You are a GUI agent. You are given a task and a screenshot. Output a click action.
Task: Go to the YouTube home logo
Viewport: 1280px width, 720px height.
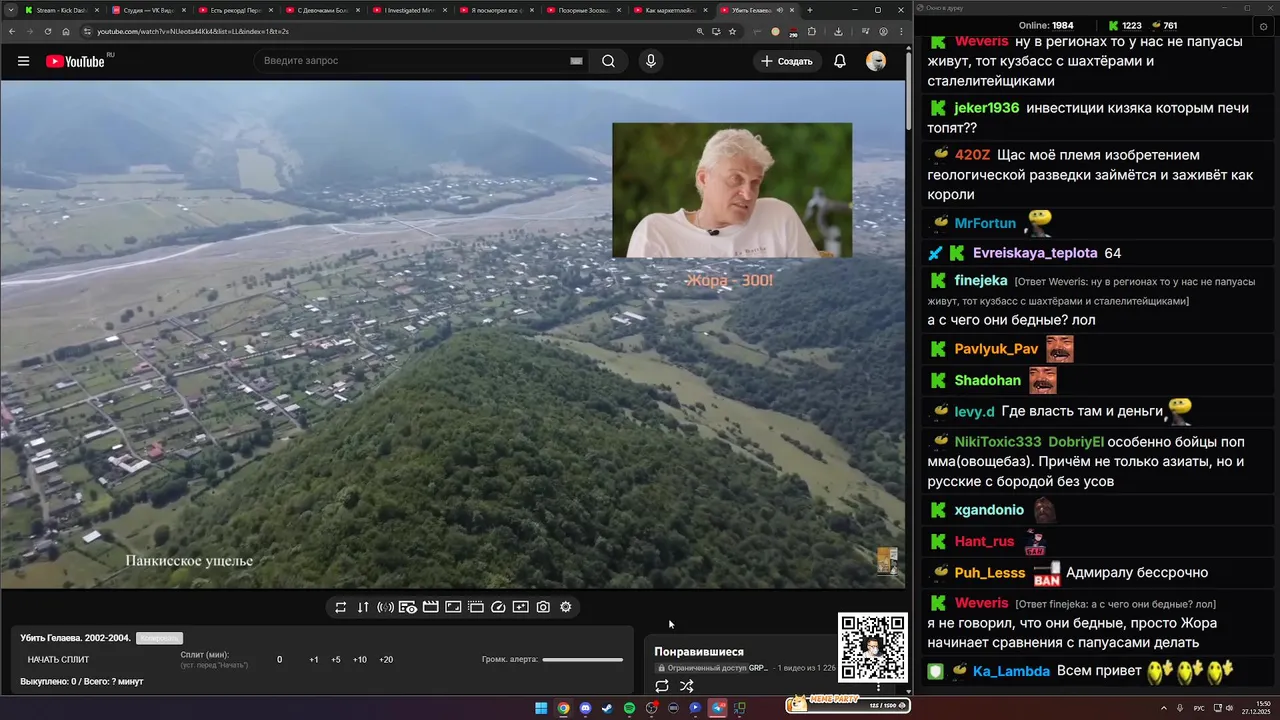[x=75, y=61]
